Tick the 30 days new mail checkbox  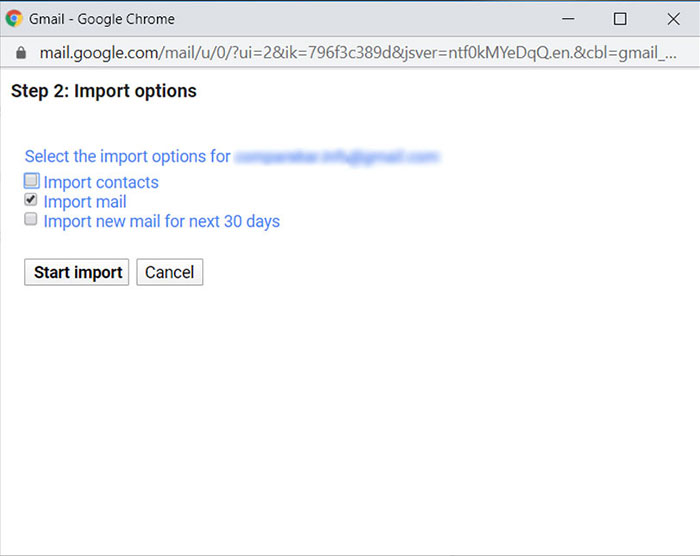(32, 219)
